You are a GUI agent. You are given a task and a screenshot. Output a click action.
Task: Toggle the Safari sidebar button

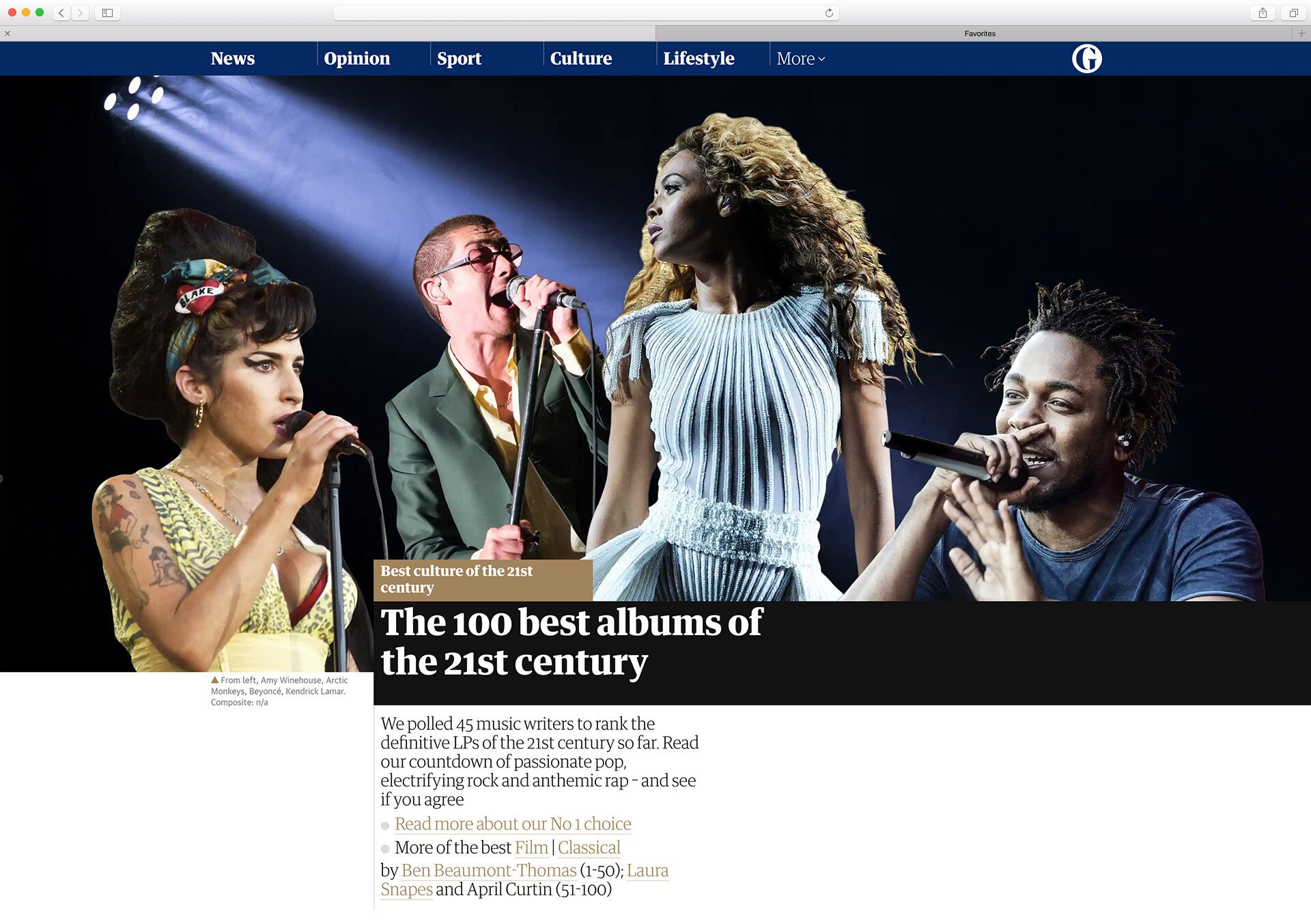[x=107, y=13]
